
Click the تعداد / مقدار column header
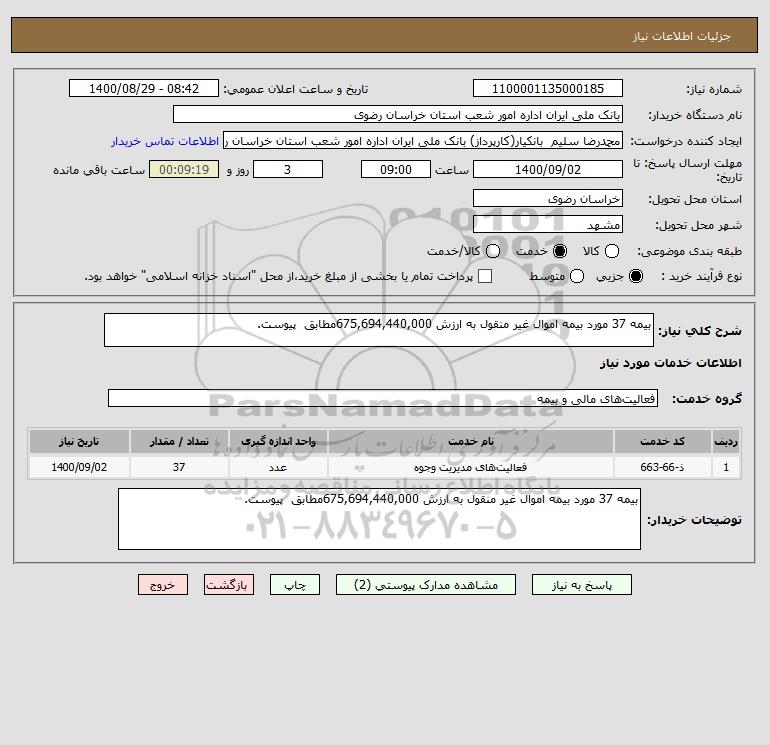coord(179,441)
